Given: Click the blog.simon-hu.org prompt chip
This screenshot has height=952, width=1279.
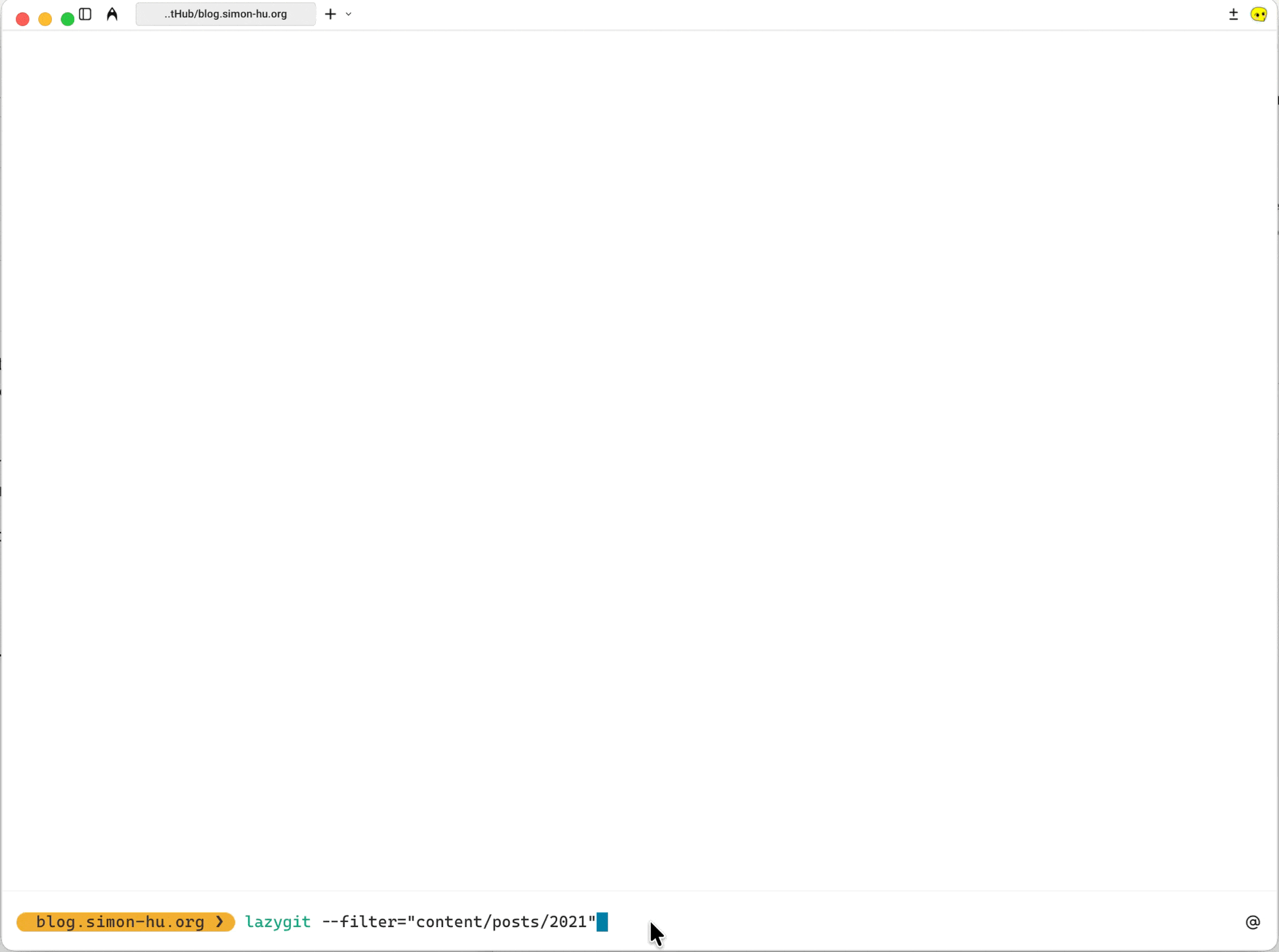Looking at the screenshot, I should (x=120, y=922).
